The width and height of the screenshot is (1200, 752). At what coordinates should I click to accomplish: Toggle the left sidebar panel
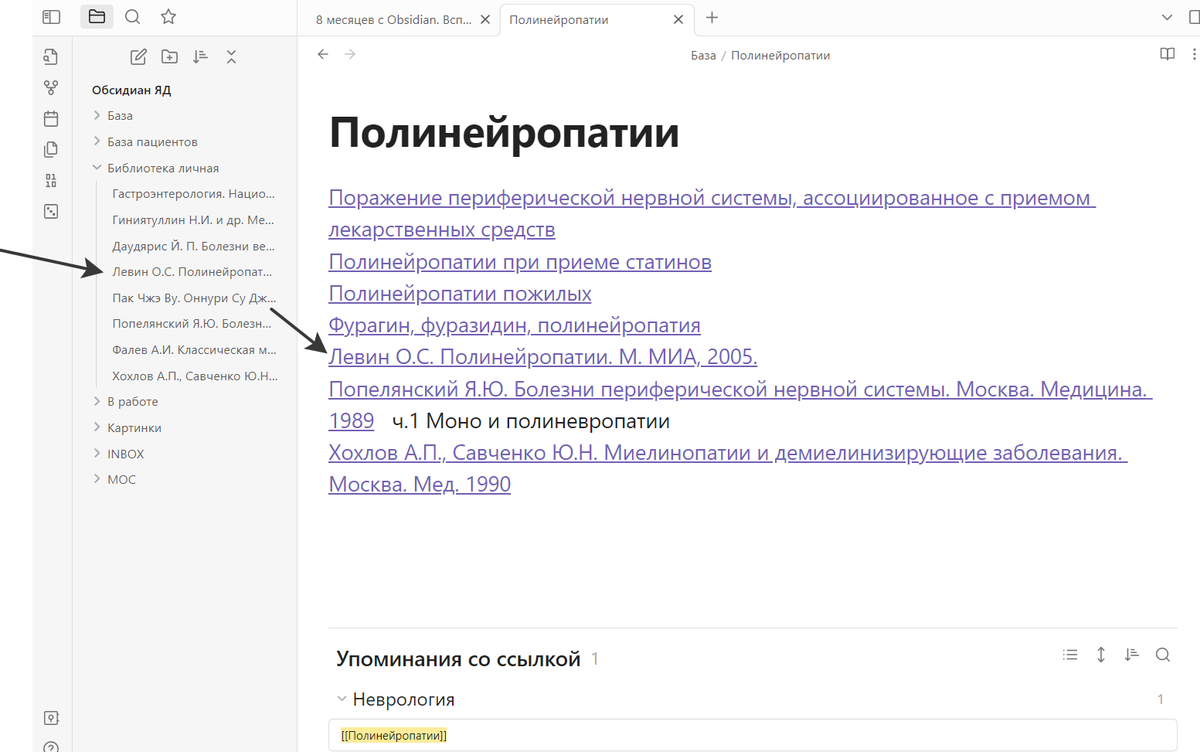pos(52,17)
